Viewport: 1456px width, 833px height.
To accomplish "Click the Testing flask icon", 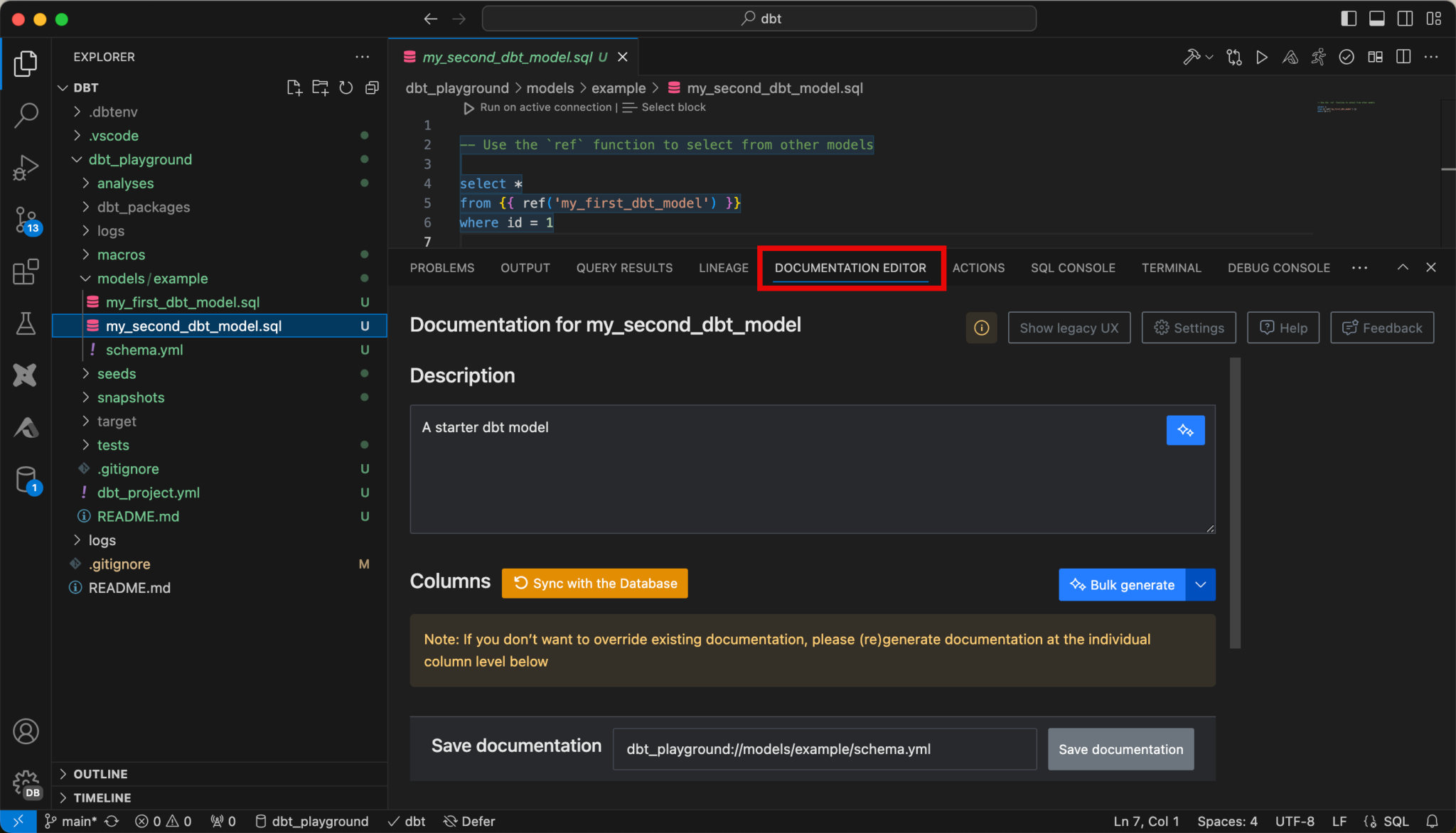I will pyautogui.click(x=26, y=323).
